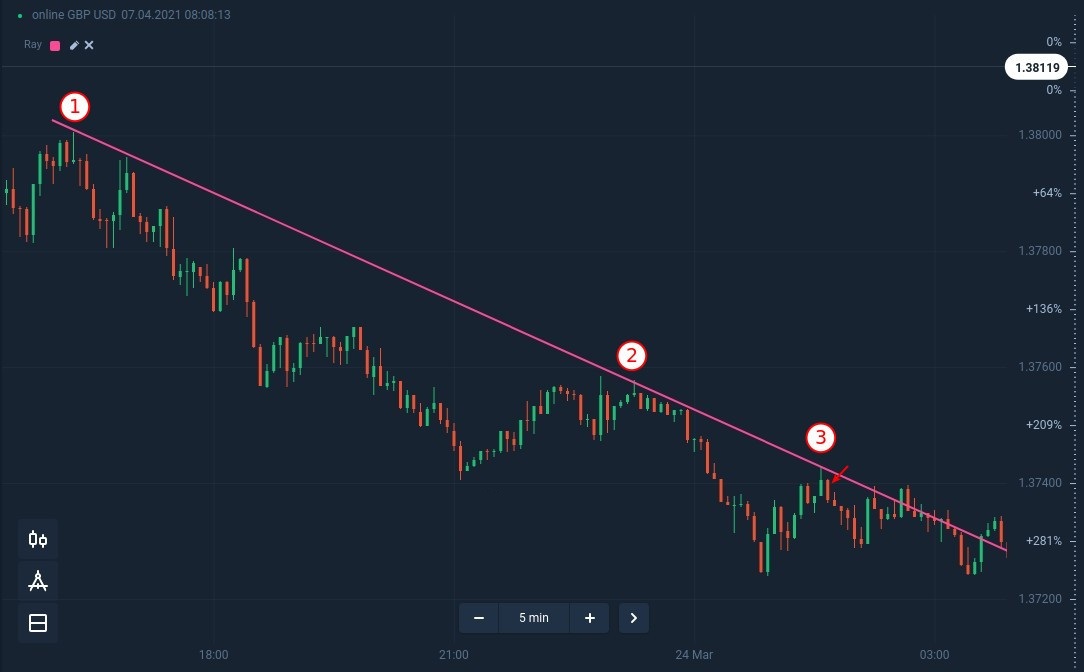Screen dimensions: 1084x672
Task: Click the 1.38000 price axis label
Action: (x=1039, y=136)
